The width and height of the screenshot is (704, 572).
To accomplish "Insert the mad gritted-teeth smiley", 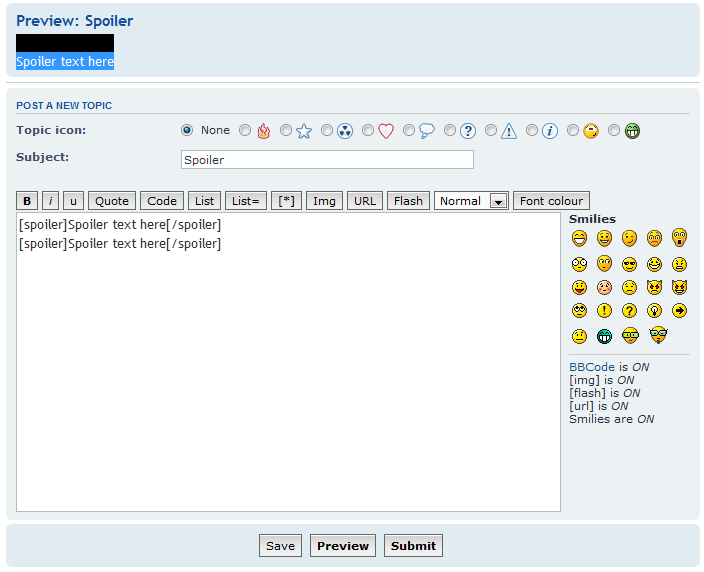I will [x=679, y=264].
